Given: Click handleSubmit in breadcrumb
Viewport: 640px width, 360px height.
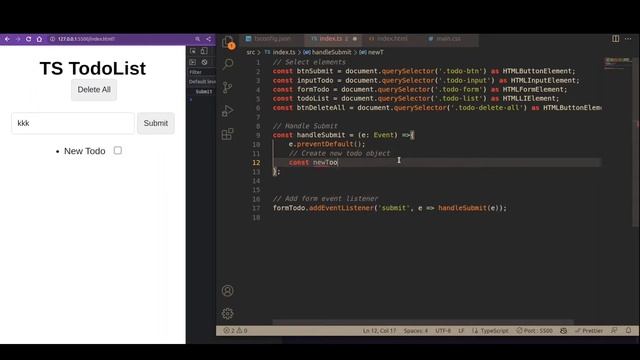Looking at the screenshot, I should pos(331,52).
